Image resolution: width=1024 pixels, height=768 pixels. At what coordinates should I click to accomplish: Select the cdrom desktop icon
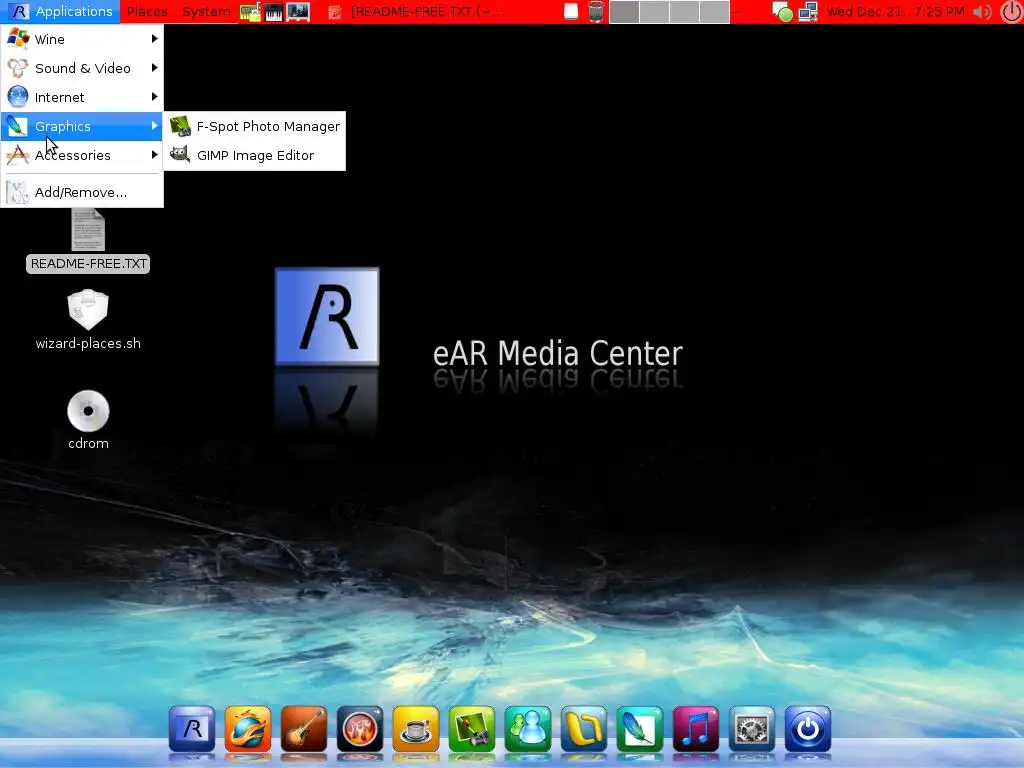pos(88,420)
